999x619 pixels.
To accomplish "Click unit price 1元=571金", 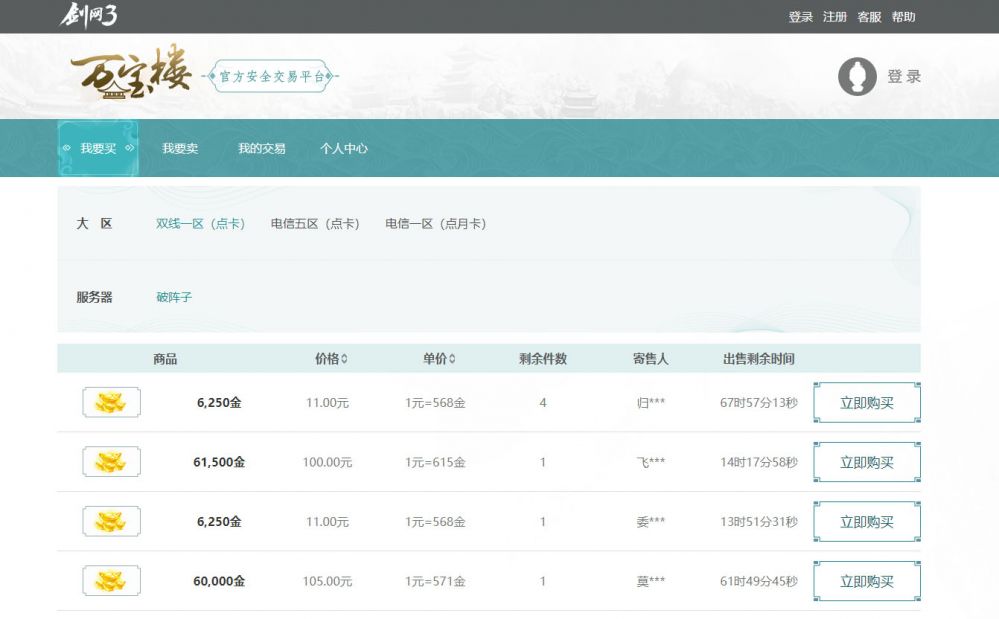I will click(435, 581).
